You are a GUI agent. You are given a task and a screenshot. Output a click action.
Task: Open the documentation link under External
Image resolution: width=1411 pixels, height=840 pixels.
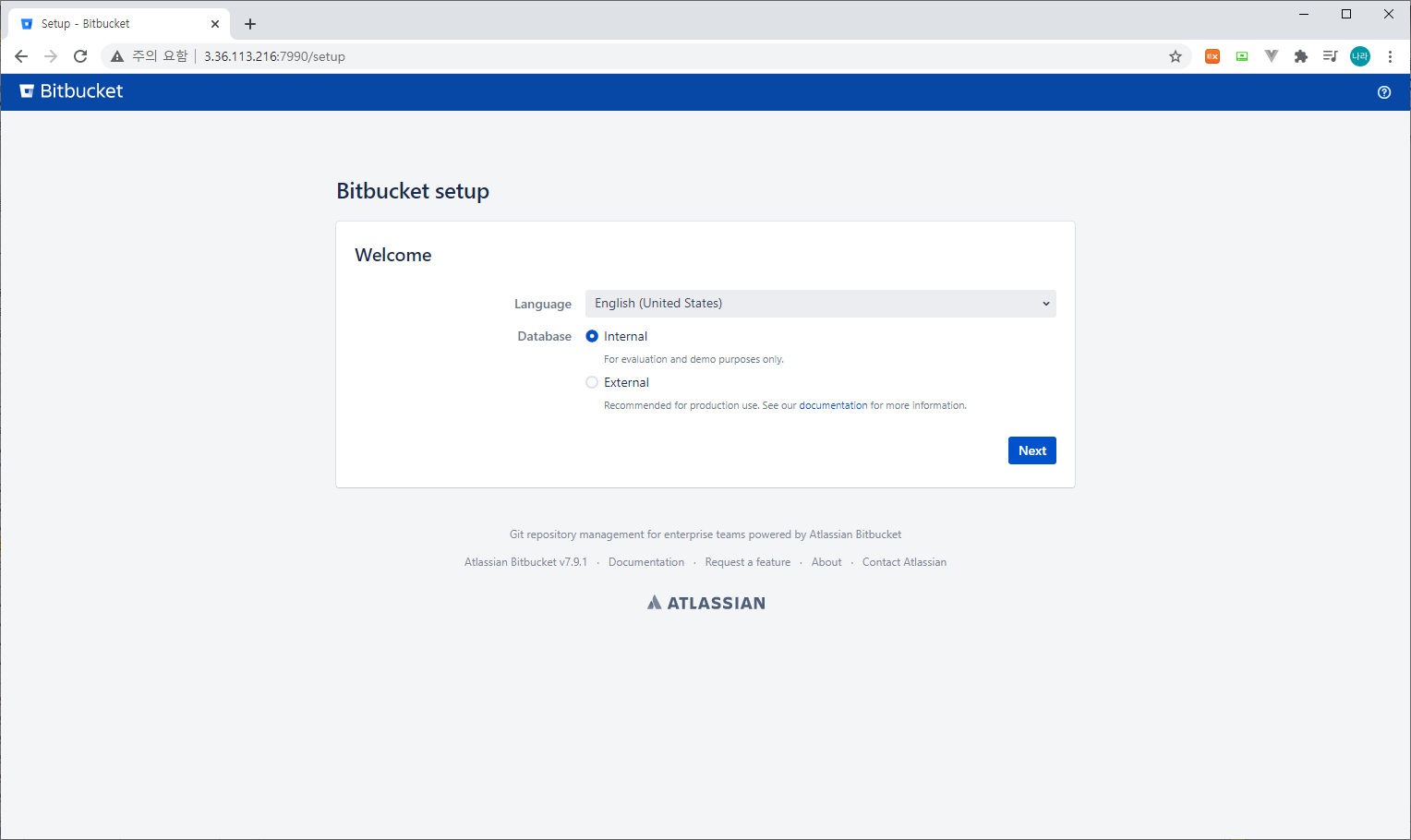tap(833, 405)
